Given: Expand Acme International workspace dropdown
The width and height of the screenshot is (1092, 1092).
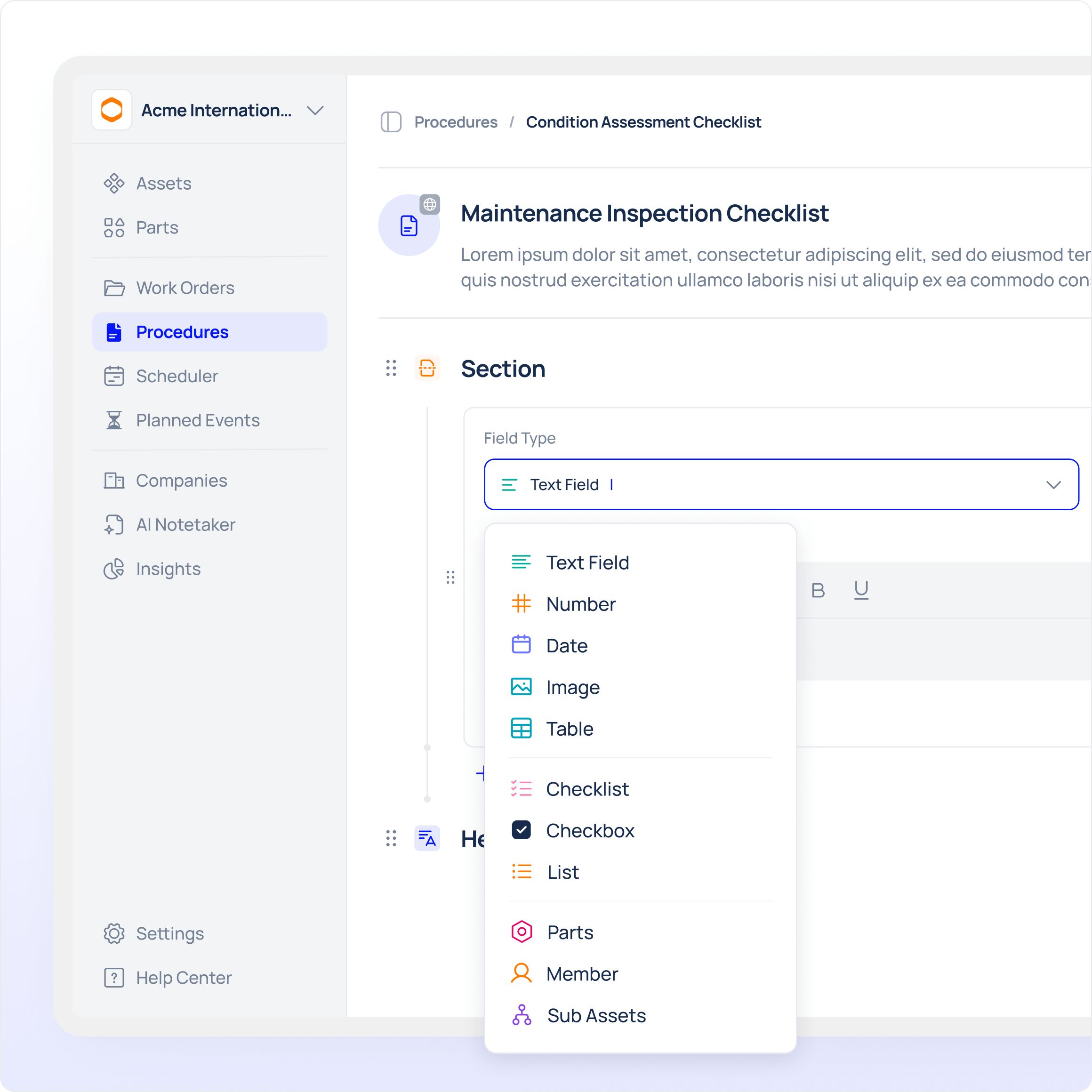Looking at the screenshot, I should point(315,110).
